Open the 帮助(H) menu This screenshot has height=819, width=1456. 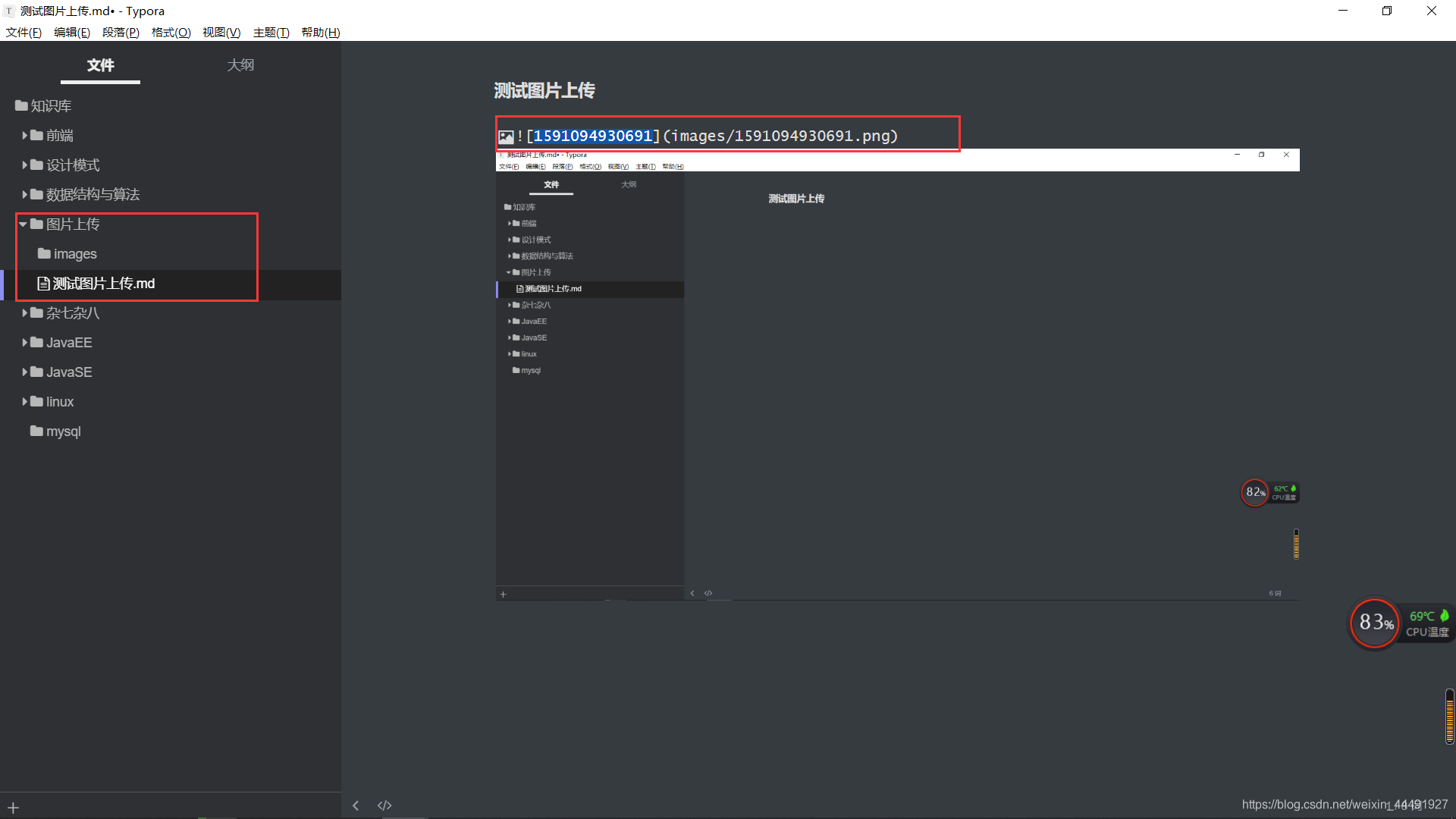tap(321, 33)
